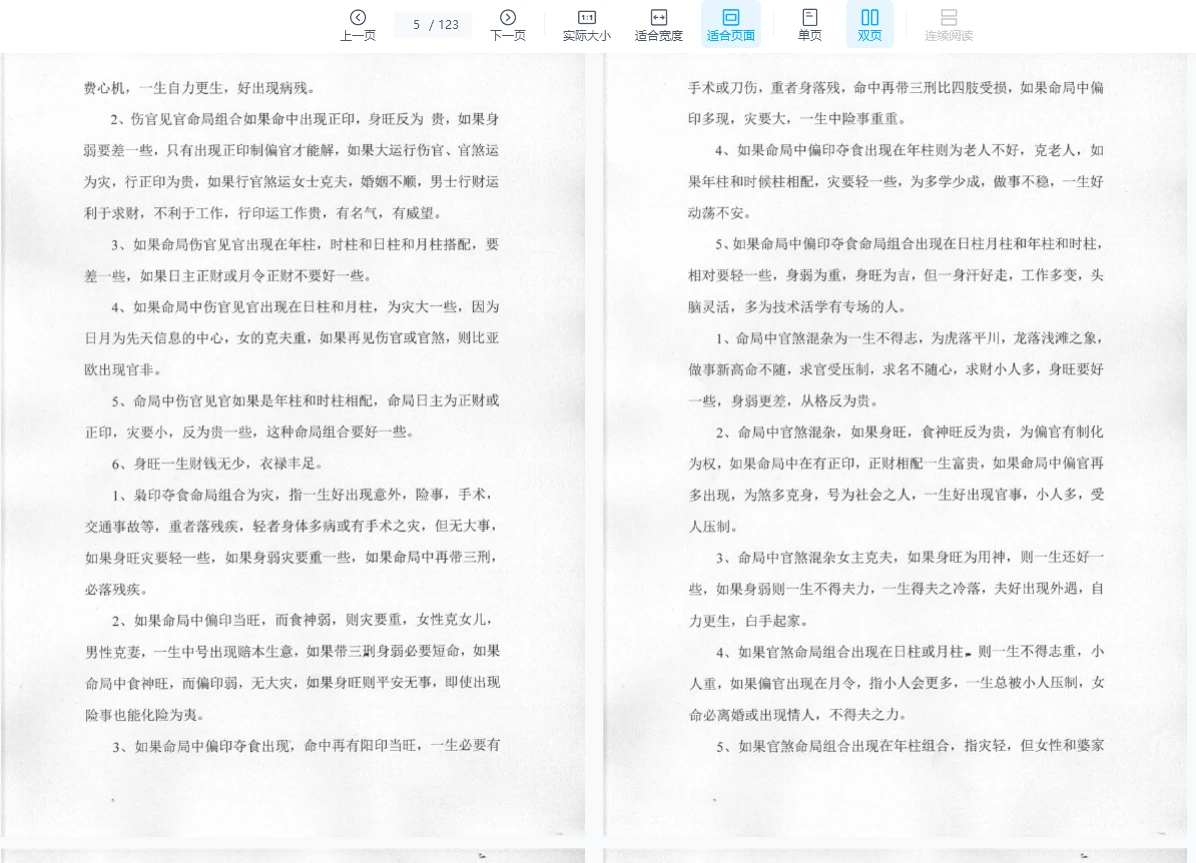Click line '6、身旺一生财钱无少，衣禄丰足。'
Viewport: 1196px width, 863px height.
coord(217,463)
